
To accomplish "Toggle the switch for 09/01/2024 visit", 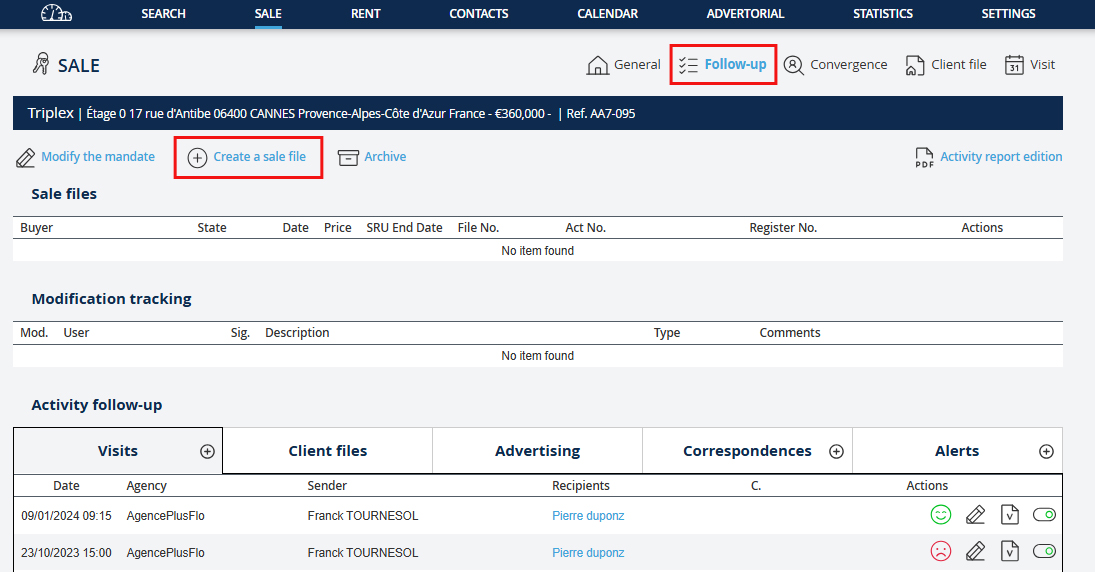I will point(1044,516).
